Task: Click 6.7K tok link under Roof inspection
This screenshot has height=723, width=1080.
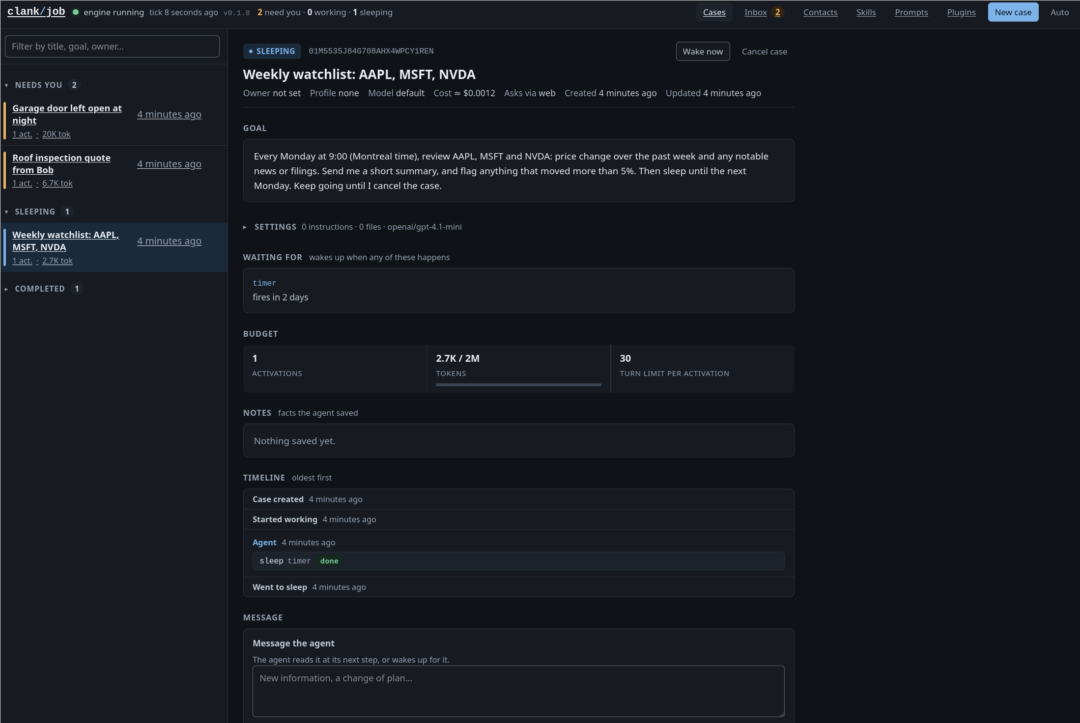Action: point(57,183)
